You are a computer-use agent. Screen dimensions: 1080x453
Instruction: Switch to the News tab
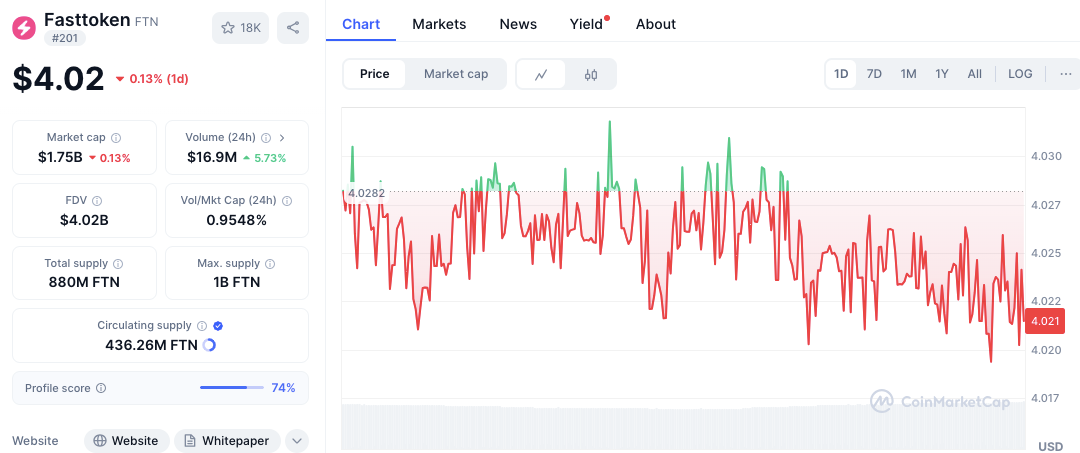coord(518,24)
